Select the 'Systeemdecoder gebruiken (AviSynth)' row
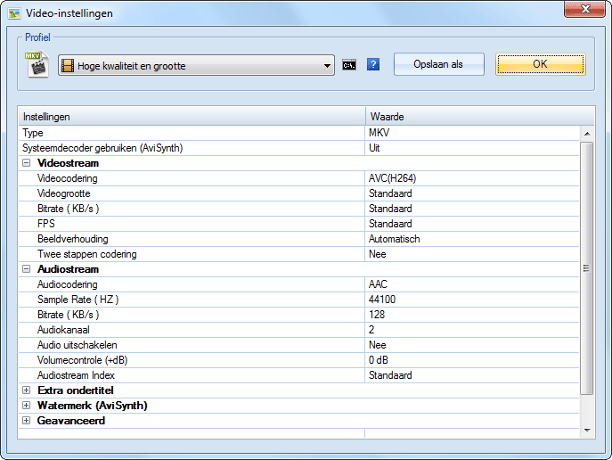Screen dimensions: 612x460 (299, 148)
